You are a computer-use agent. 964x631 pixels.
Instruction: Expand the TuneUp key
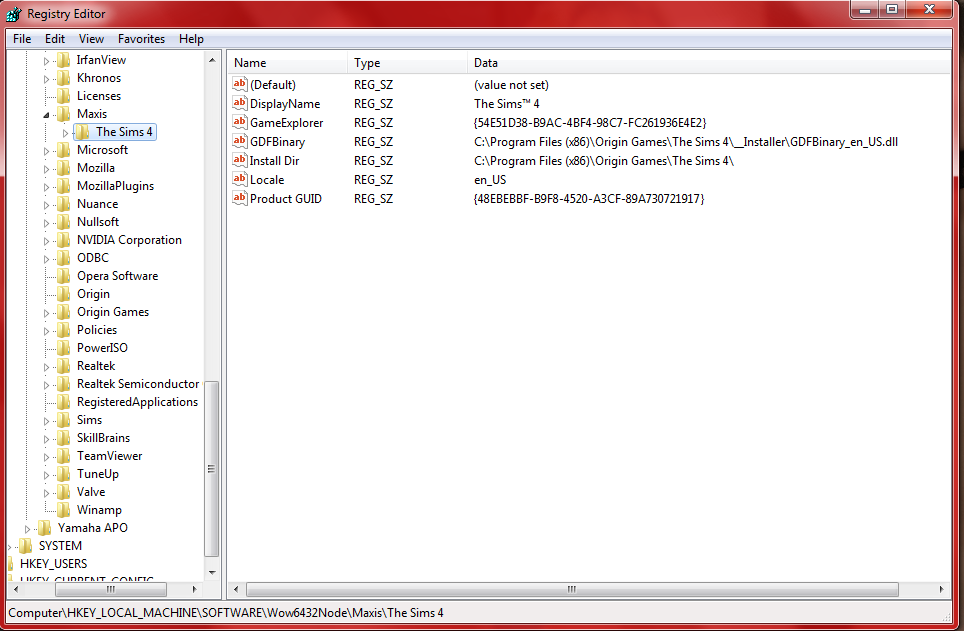(46, 474)
